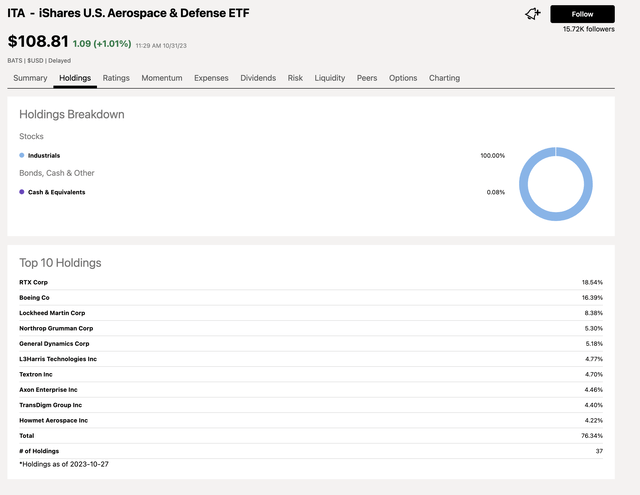Click the purple Cash & Equivalents dot
Screen dimensions: 640x495
pos(22,192)
